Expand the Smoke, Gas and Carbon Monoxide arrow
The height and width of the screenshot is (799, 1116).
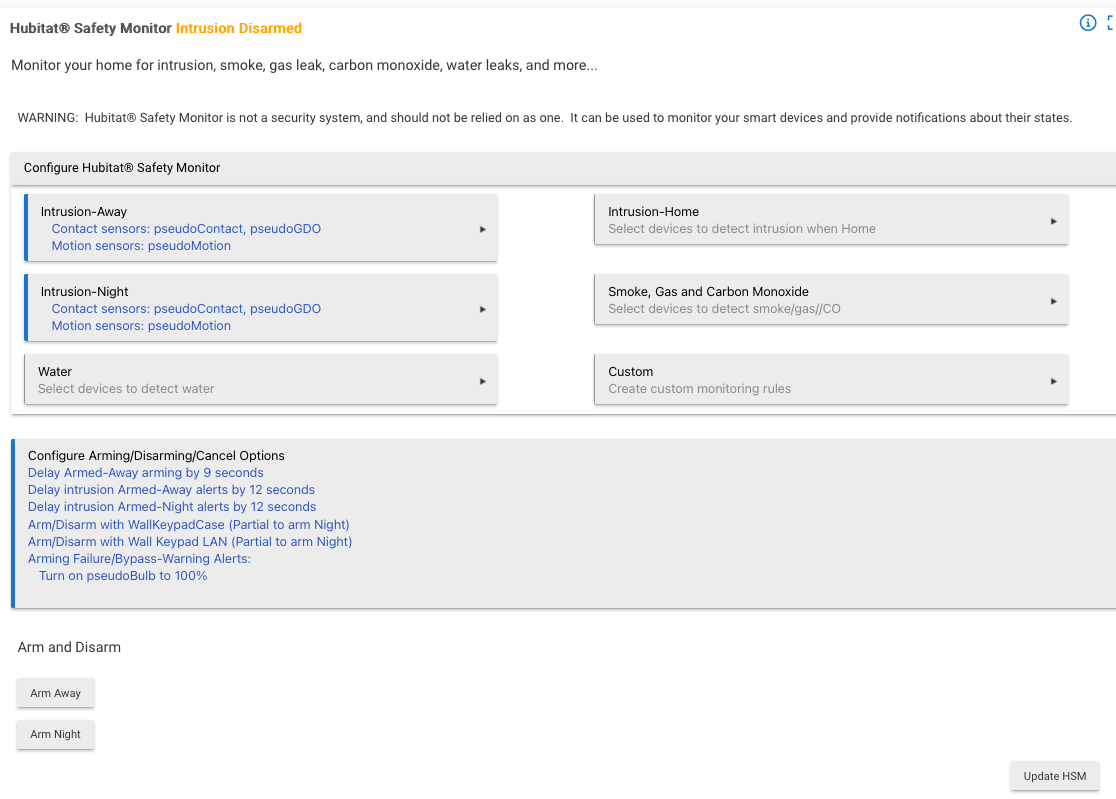click(1053, 301)
